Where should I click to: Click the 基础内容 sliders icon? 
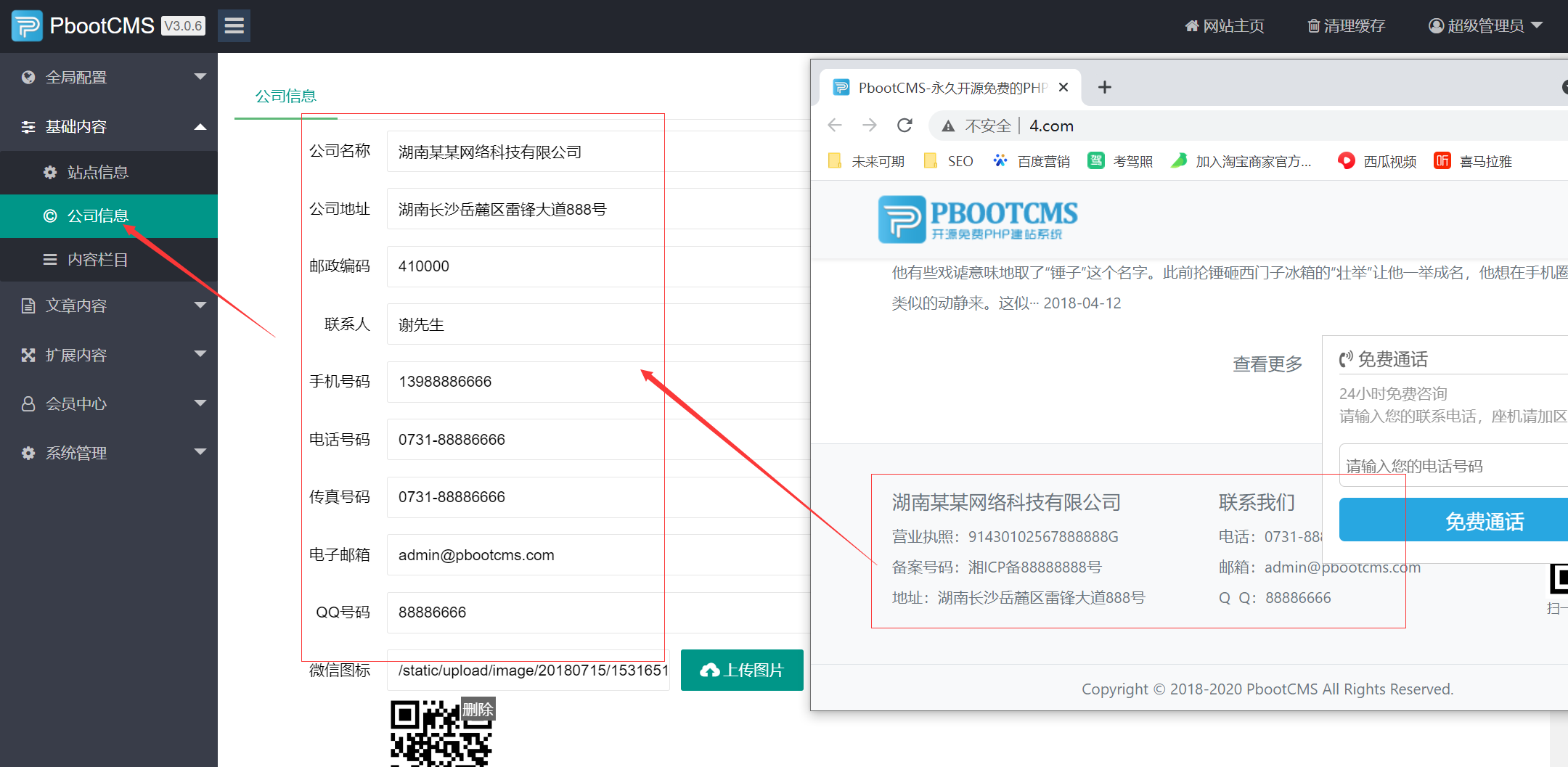tap(28, 126)
